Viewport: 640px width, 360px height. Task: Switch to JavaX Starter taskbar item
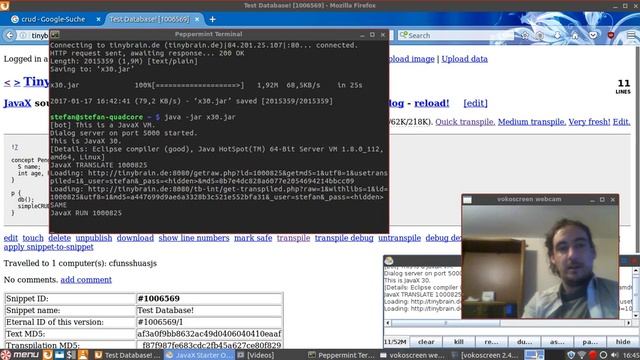pyautogui.click(x=199, y=355)
